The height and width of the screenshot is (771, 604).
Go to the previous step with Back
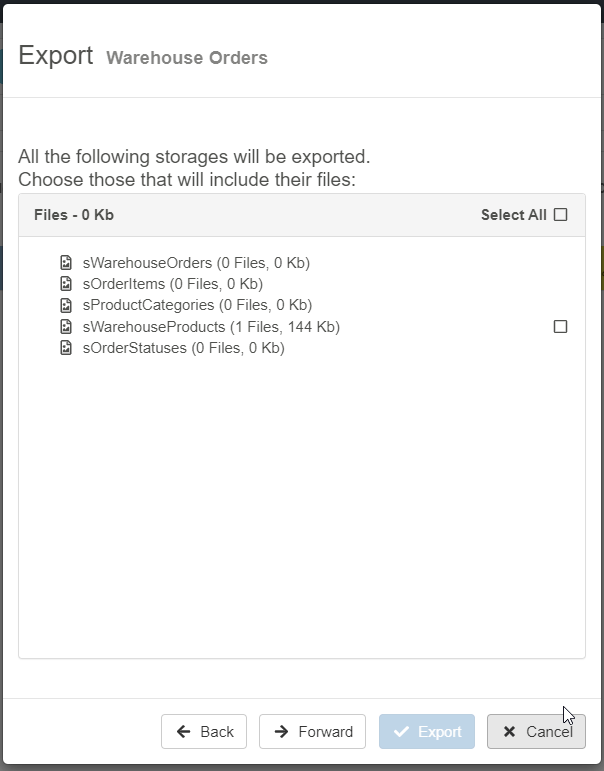pos(204,732)
